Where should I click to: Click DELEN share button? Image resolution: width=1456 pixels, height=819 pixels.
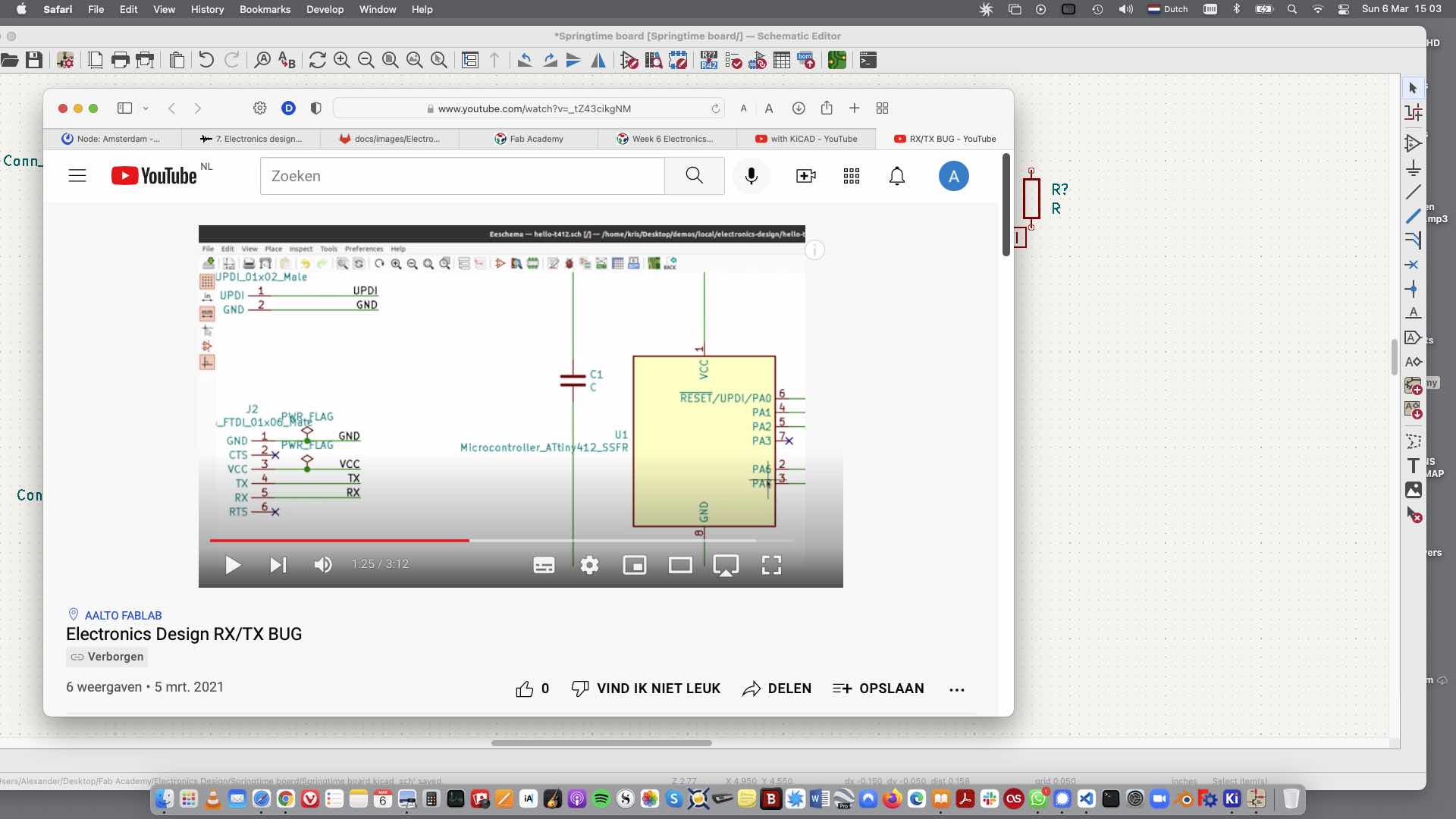pyautogui.click(x=777, y=689)
